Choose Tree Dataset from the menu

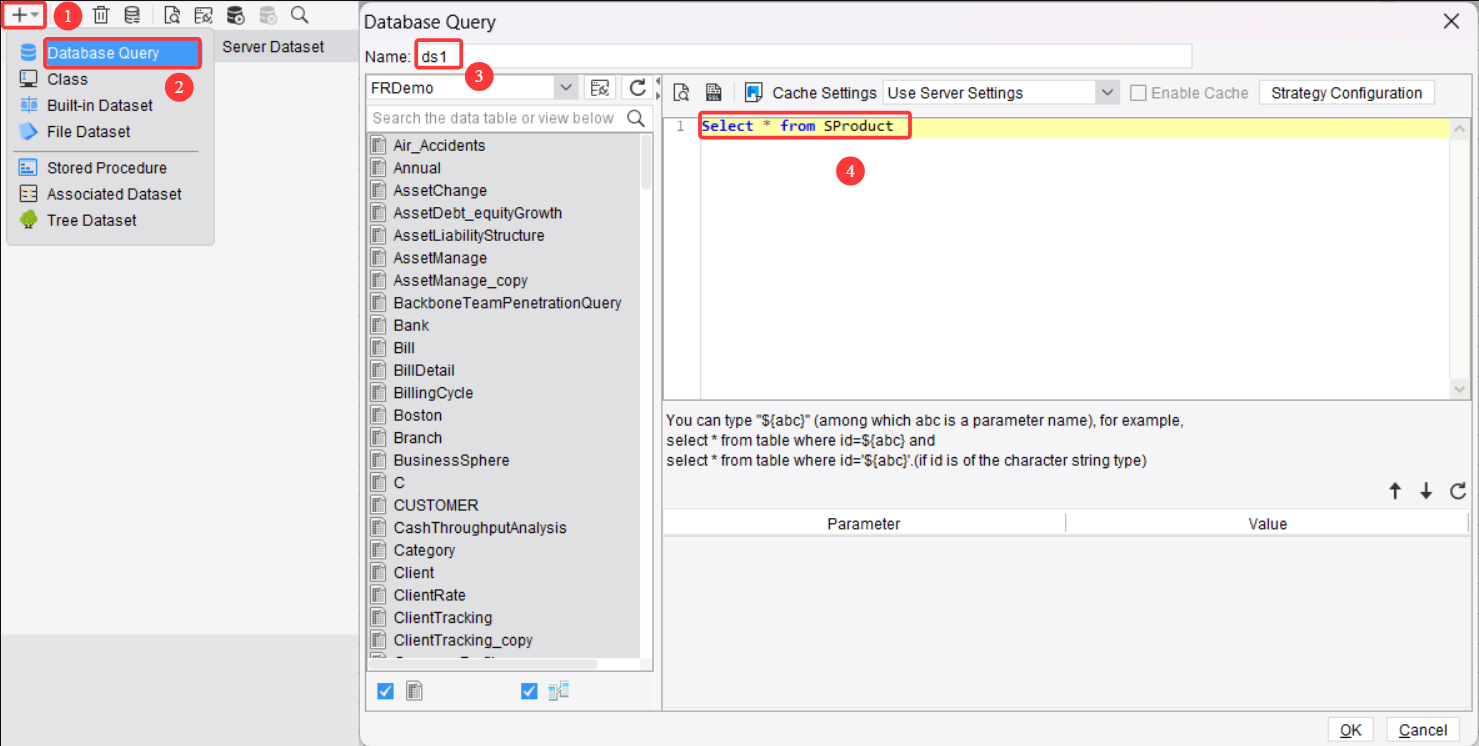(92, 220)
